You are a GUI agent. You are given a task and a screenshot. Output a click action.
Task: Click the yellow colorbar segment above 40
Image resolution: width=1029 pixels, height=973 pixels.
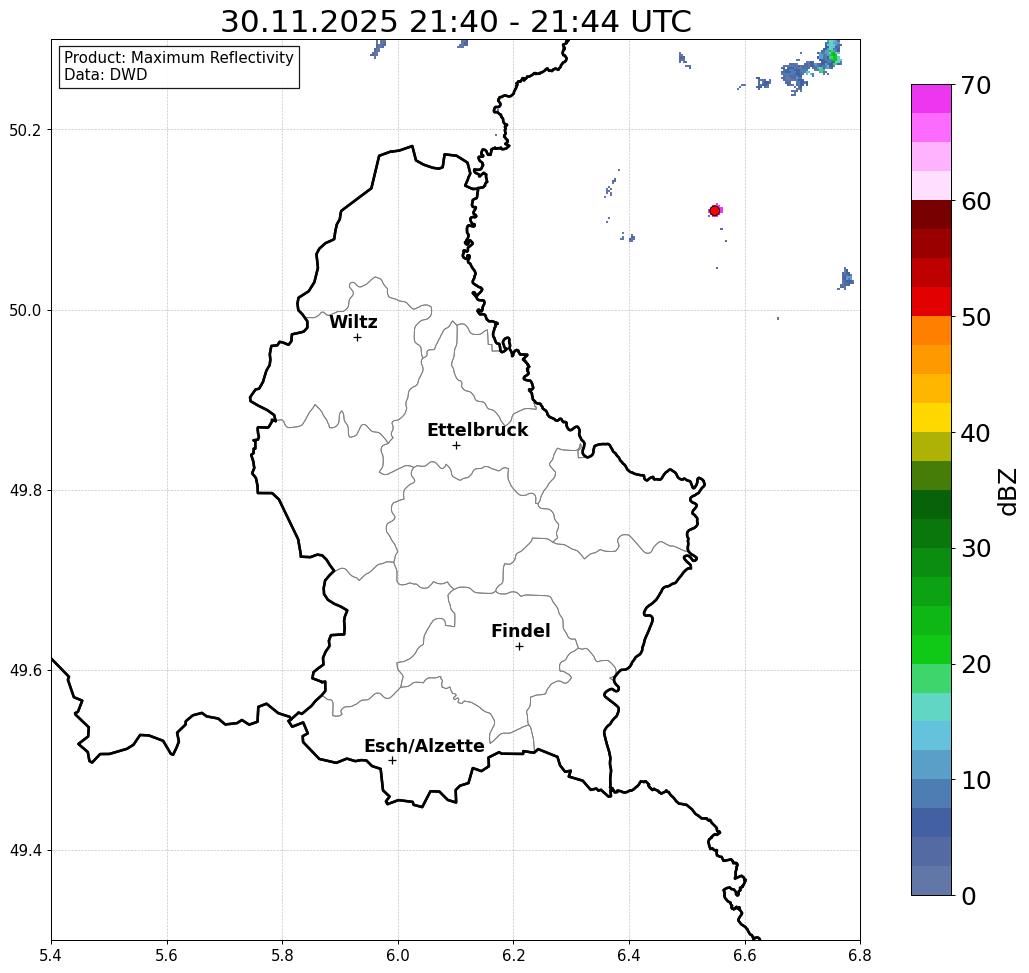tap(931, 417)
